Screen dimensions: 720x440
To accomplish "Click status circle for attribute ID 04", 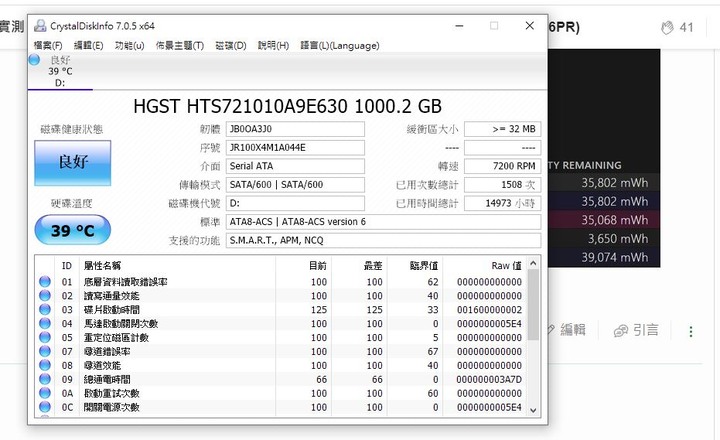I will tap(45, 323).
